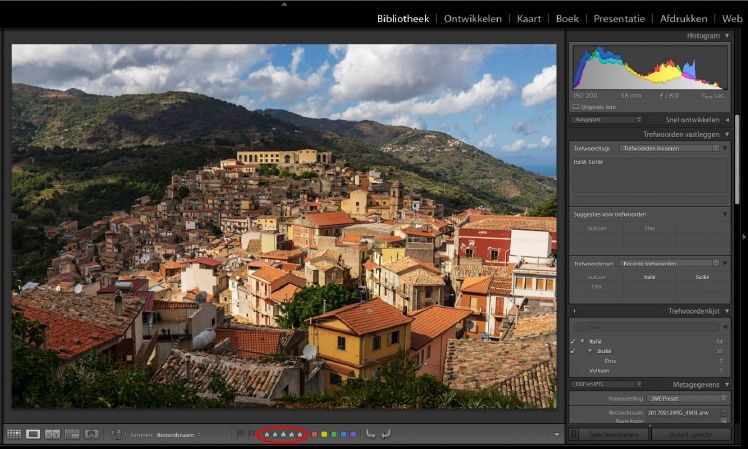
Task: Click Vulkaan in the keyword set
Action: pos(597,277)
